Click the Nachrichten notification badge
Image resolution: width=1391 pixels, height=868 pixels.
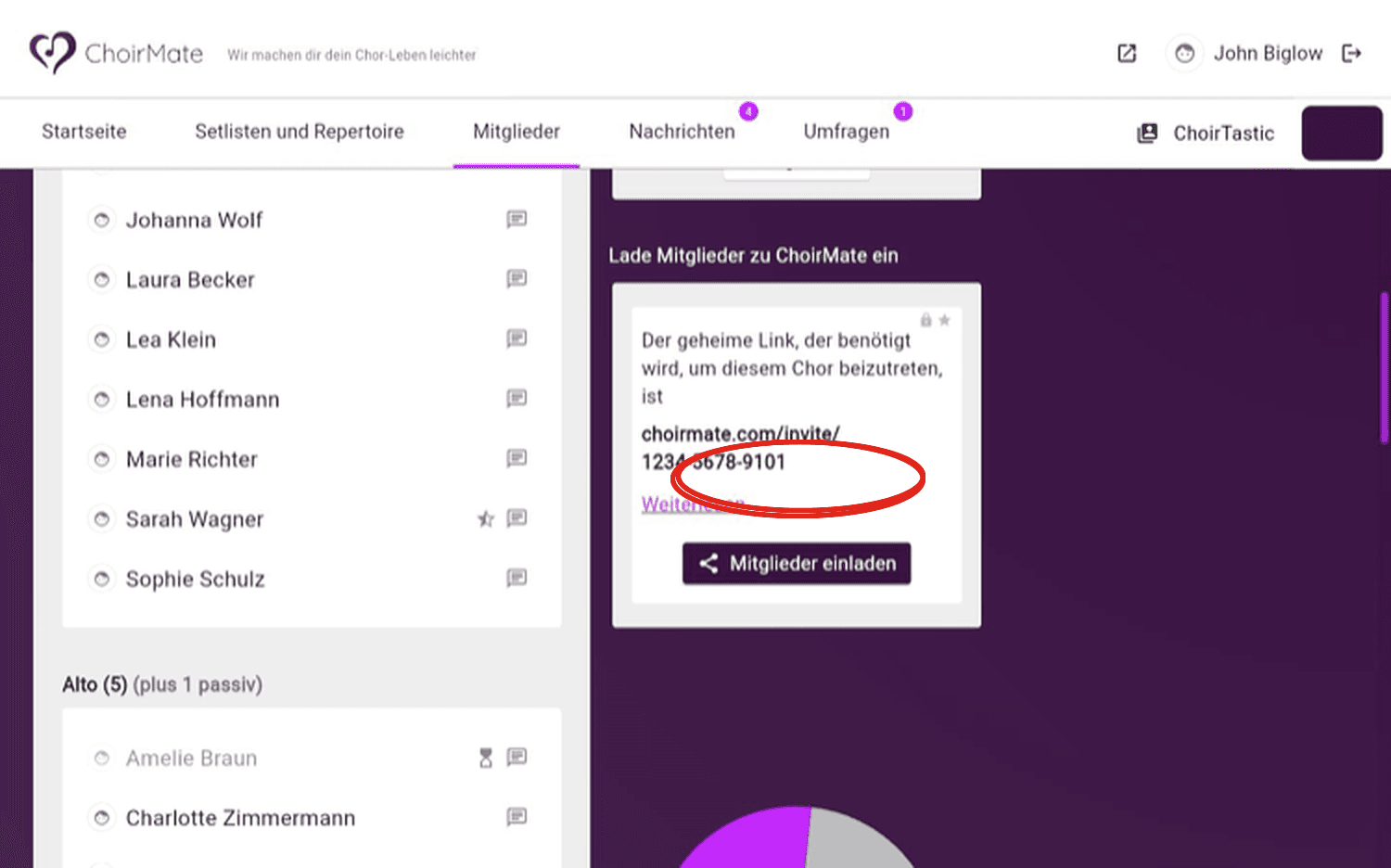point(748,111)
